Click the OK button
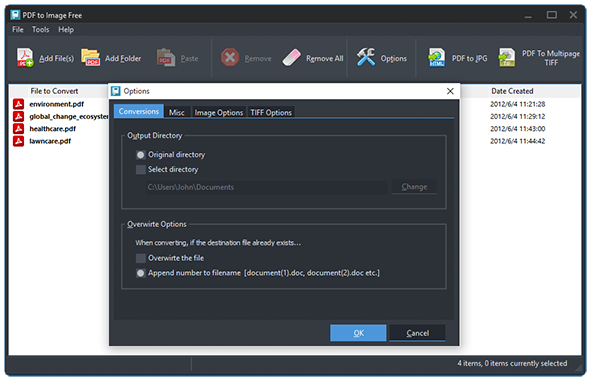The height and width of the screenshot is (380, 590). point(358,333)
